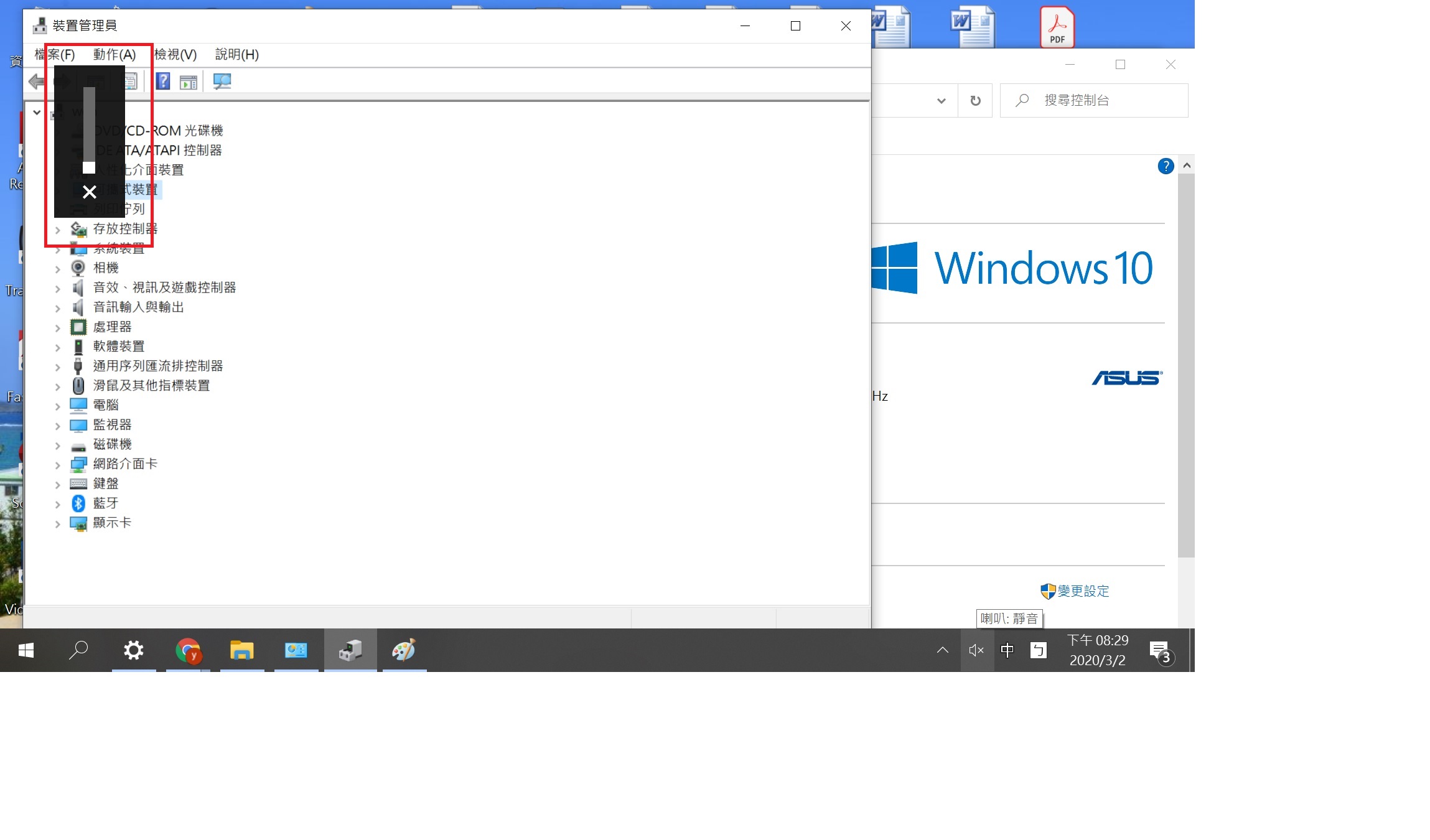Toggle the 中 input language indicator
Image resolution: width=1430 pixels, height=840 pixels.
[1007, 651]
